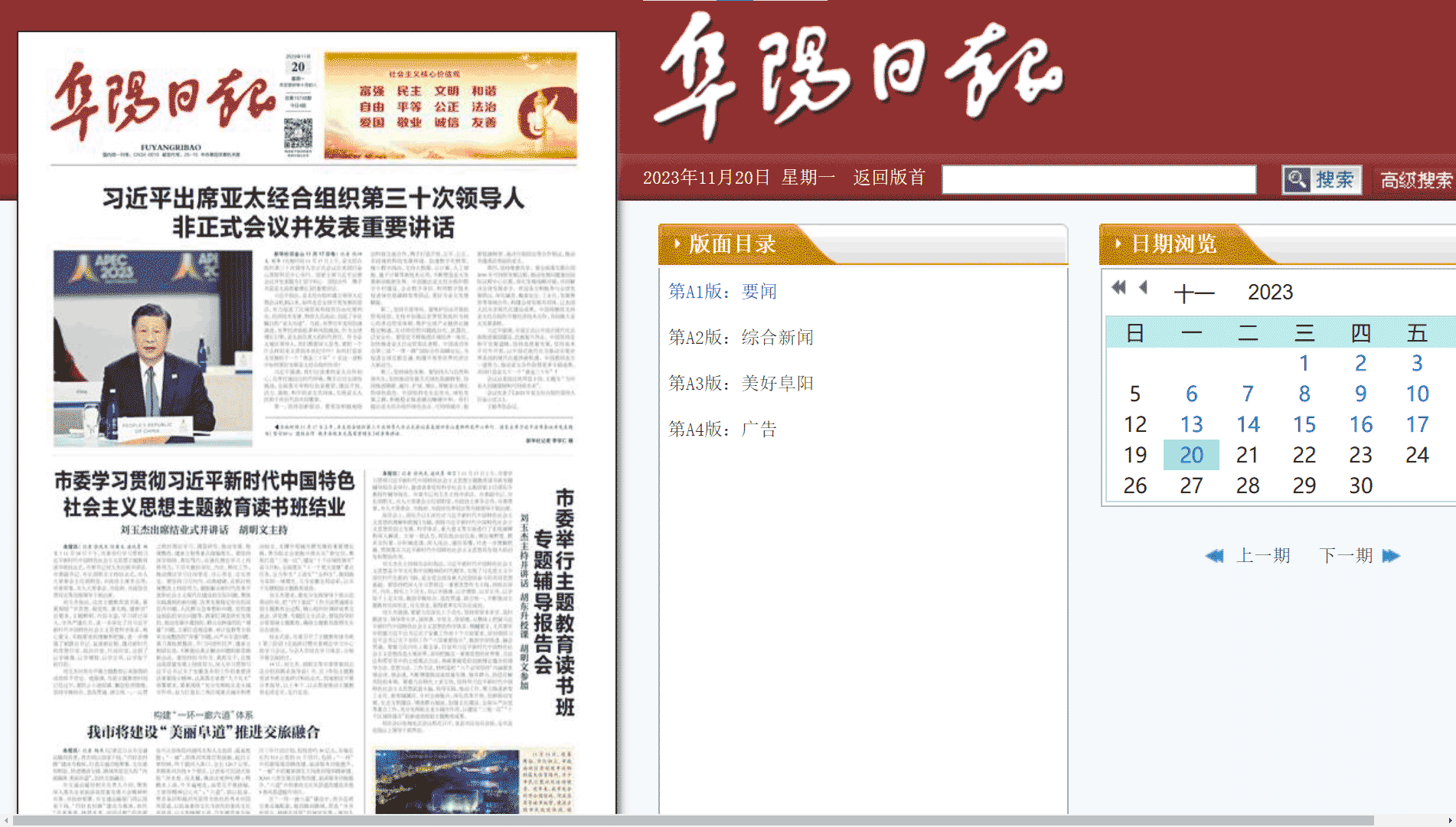The image size is (1456, 827).
Task: Open 第A4版：广告 page
Action: click(x=723, y=429)
